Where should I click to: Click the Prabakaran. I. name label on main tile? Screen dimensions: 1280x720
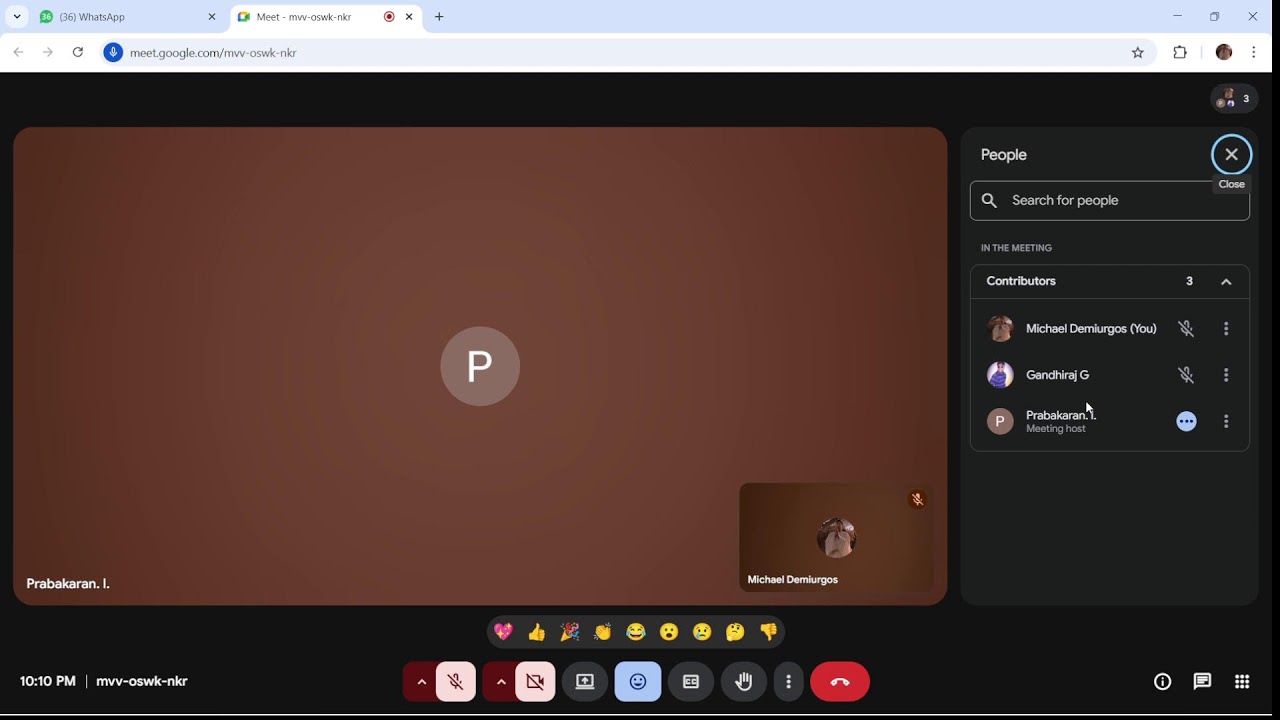68,584
